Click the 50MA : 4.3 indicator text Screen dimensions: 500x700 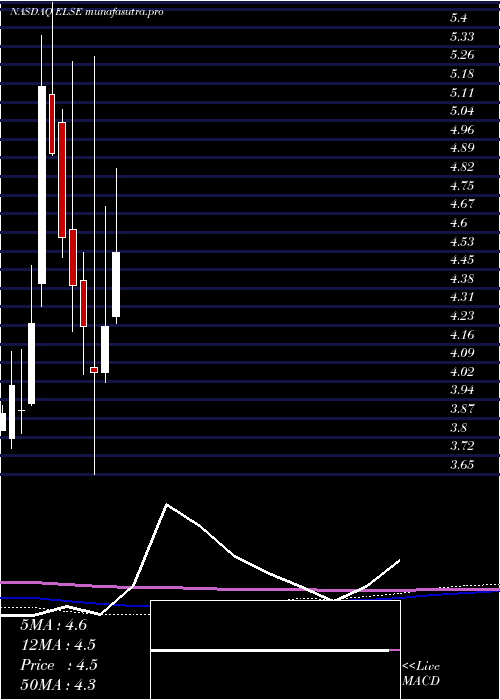coord(58,685)
